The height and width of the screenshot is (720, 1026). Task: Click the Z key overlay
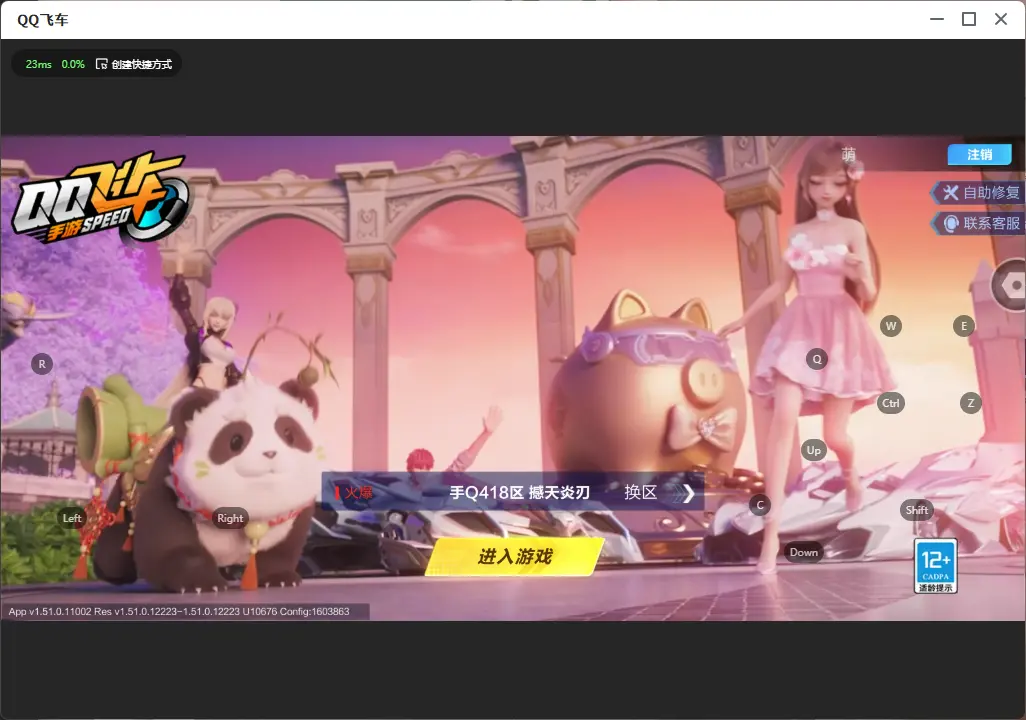tap(971, 403)
